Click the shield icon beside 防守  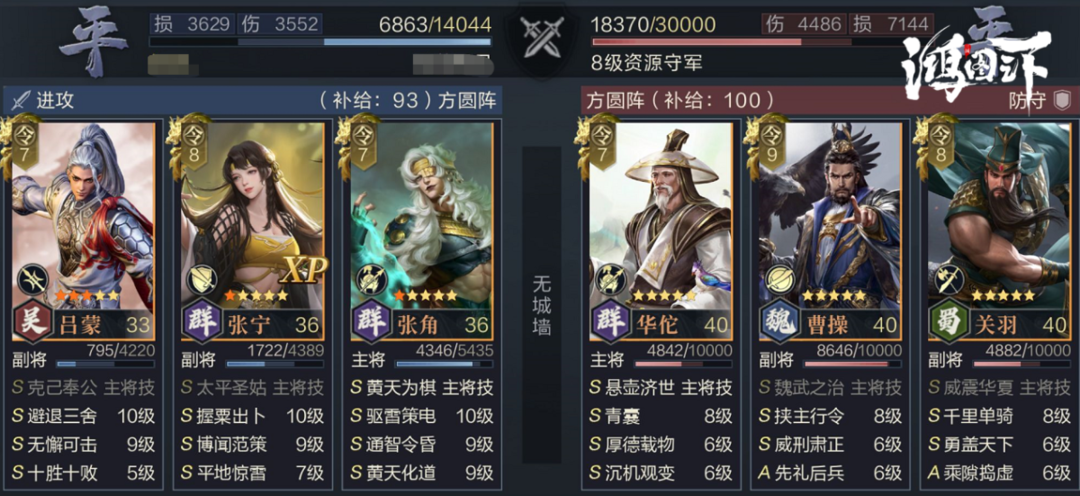click(1061, 101)
